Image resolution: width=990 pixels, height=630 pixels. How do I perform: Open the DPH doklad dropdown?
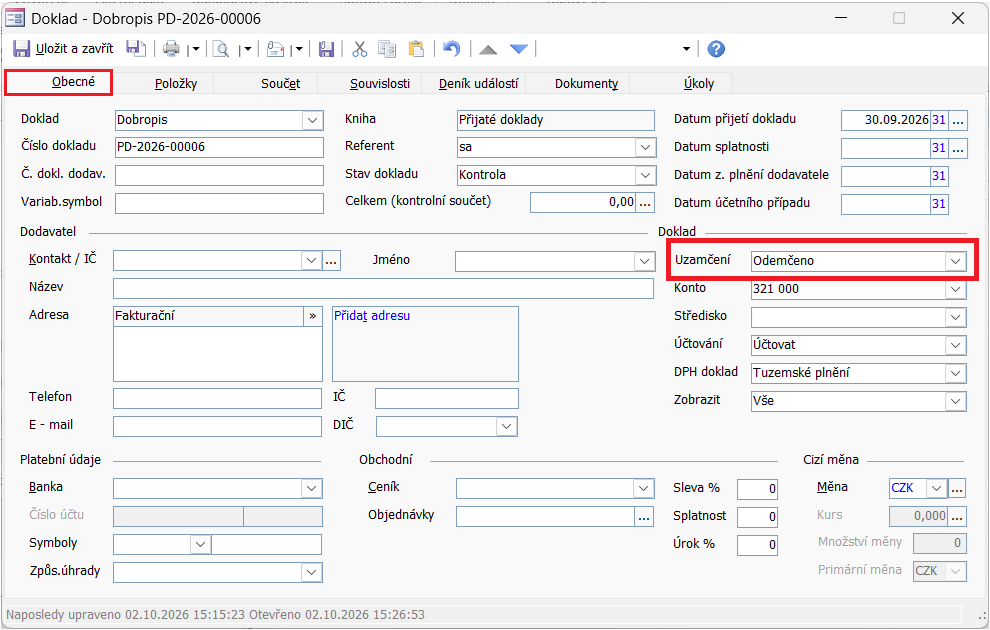(955, 373)
